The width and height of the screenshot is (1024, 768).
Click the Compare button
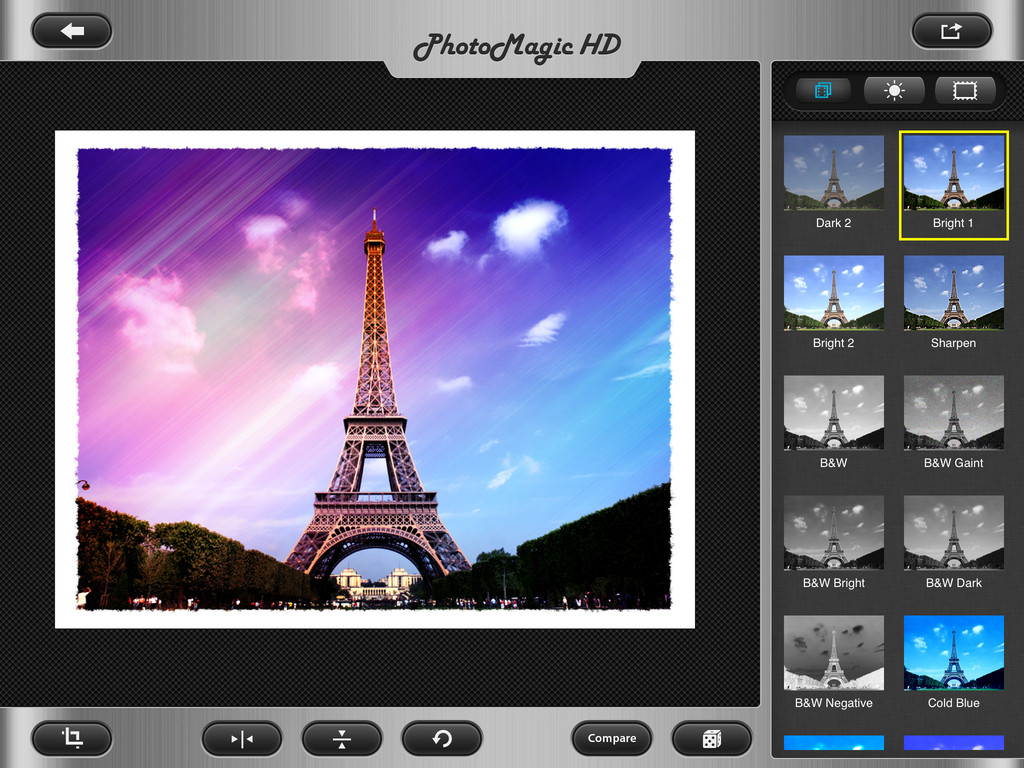point(612,739)
